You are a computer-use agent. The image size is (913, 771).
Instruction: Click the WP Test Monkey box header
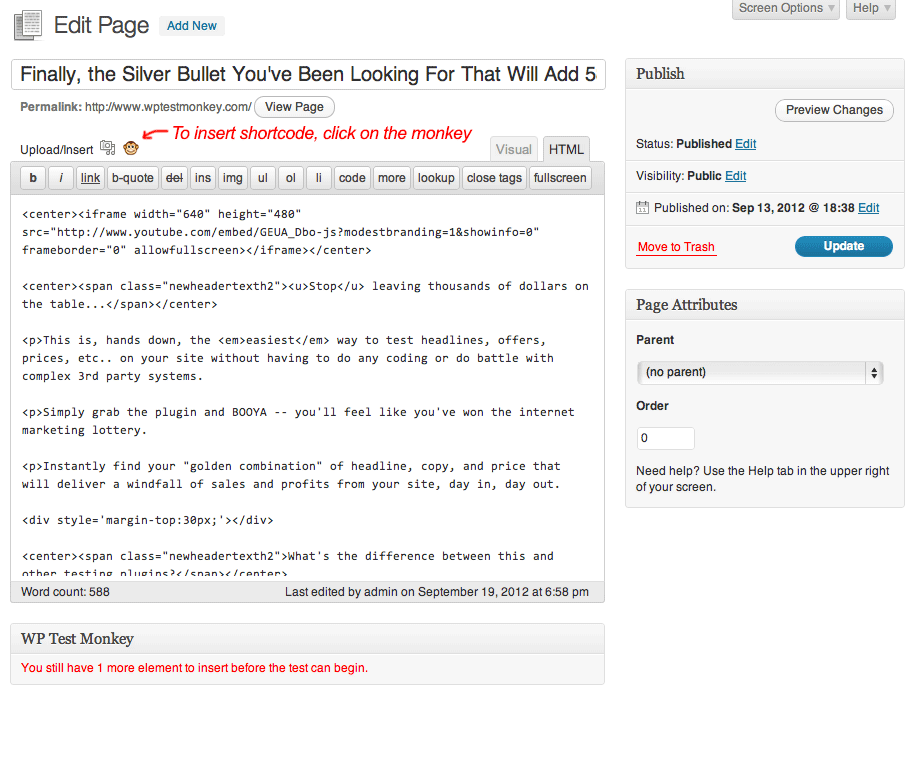tap(307, 639)
